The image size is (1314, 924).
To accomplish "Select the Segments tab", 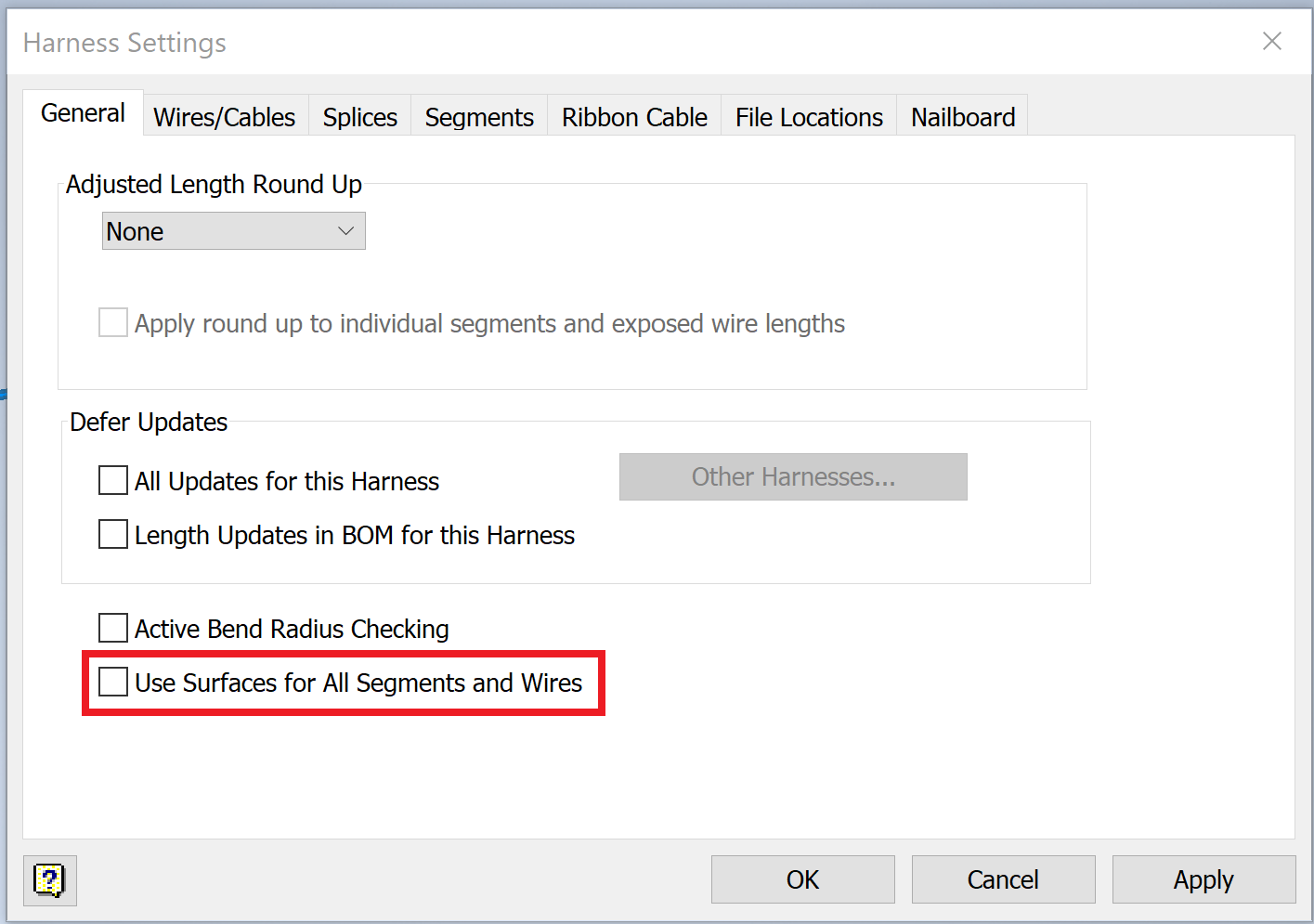I will (479, 116).
